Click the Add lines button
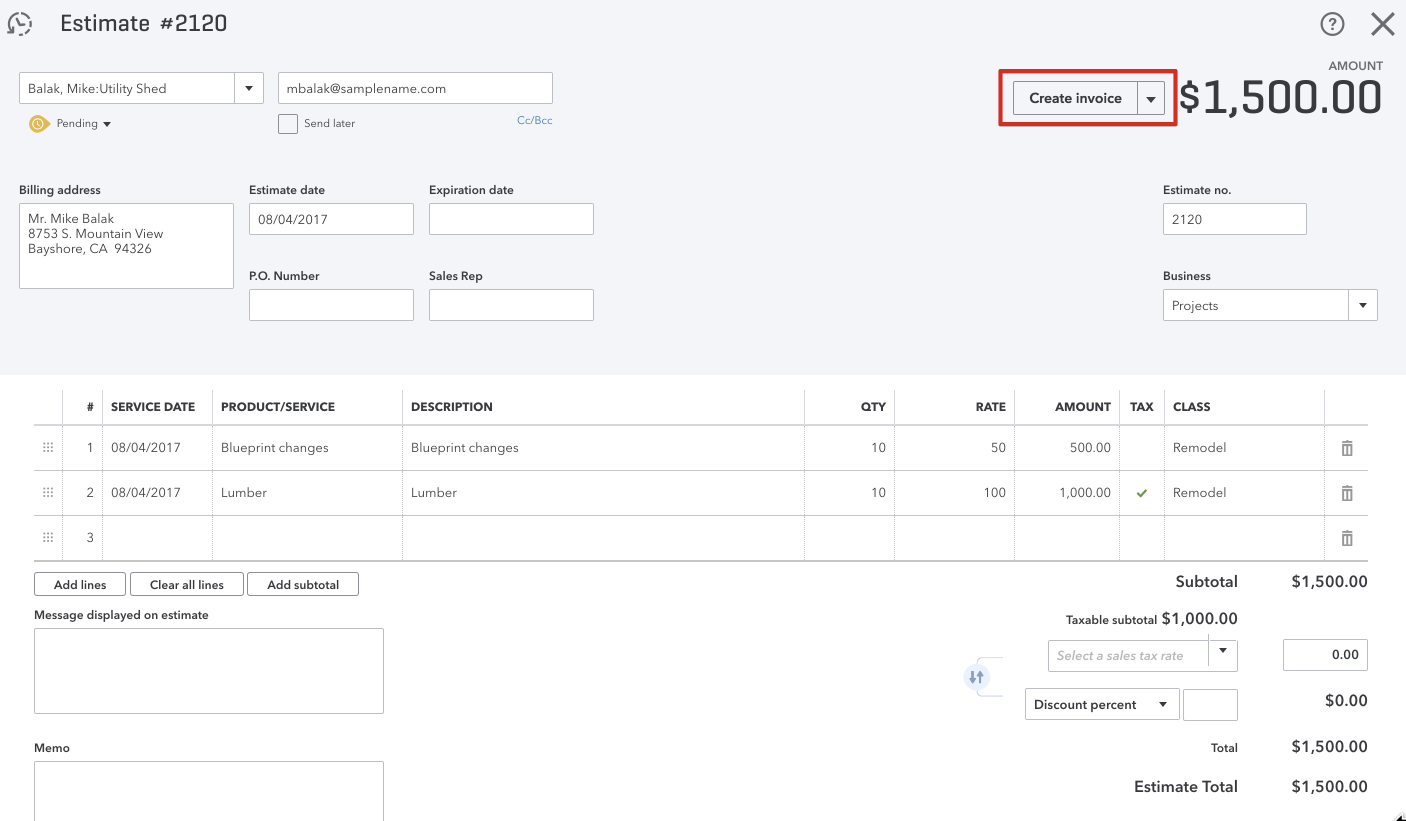The width and height of the screenshot is (1406, 821). [80, 585]
